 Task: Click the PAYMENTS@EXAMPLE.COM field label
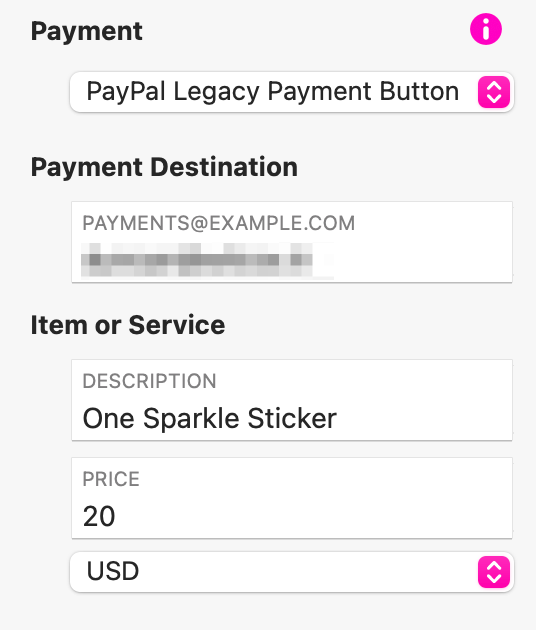click(x=219, y=223)
